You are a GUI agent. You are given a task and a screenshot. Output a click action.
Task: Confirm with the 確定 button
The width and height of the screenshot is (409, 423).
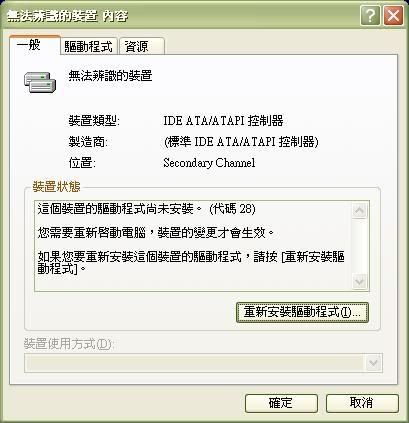tap(281, 403)
